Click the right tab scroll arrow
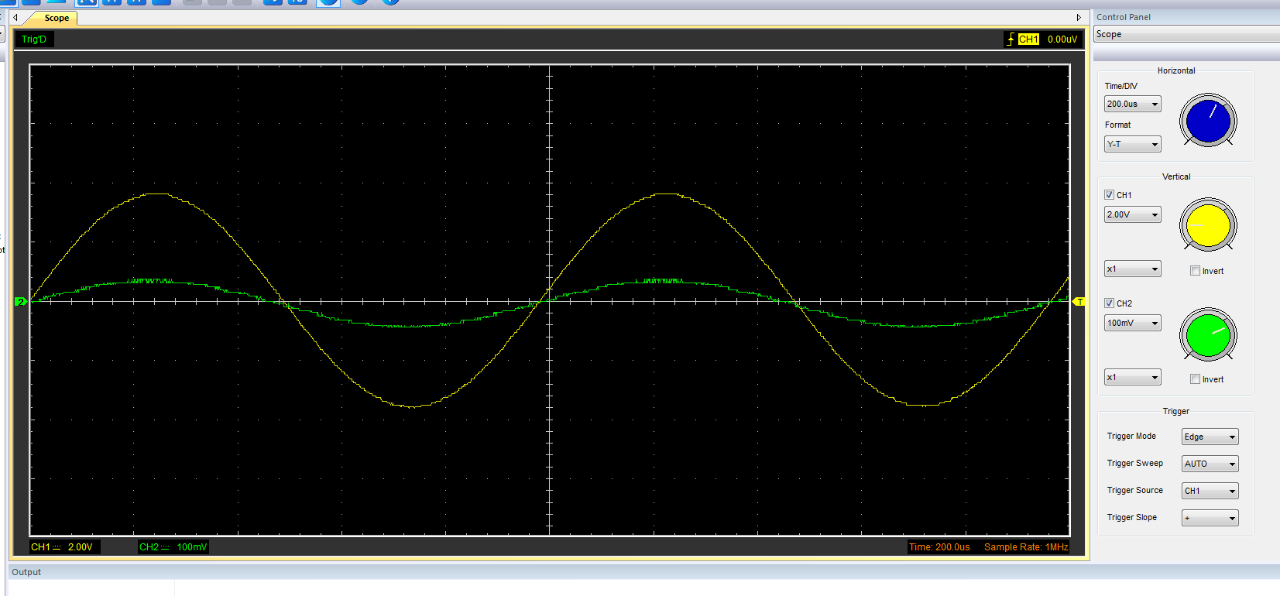The height and width of the screenshot is (596, 1280). (x=1078, y=18)
